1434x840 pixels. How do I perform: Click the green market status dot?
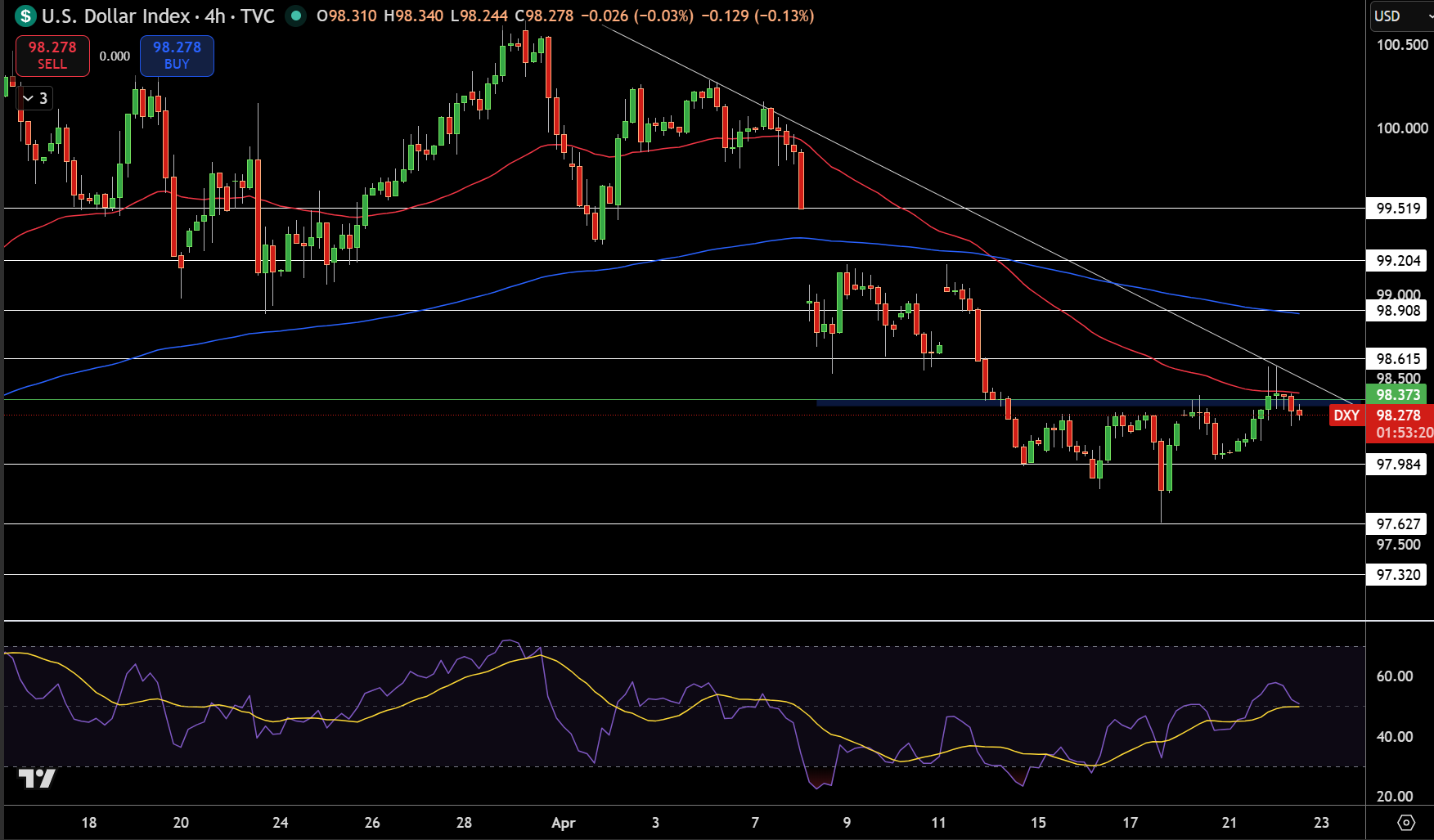click(x=295, y=16)
